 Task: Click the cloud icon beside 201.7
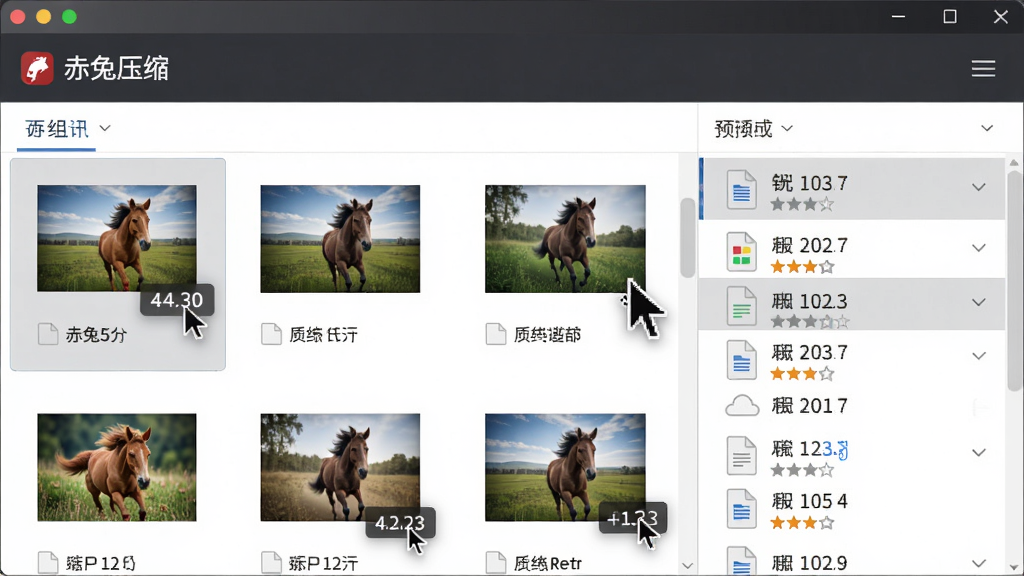click(x=742, y=406)
